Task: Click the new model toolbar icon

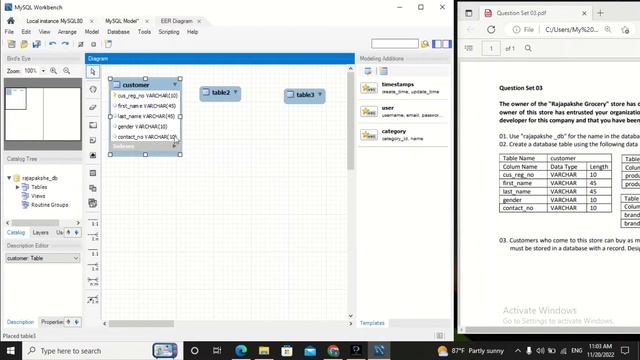Action: (x=11, y=44)
